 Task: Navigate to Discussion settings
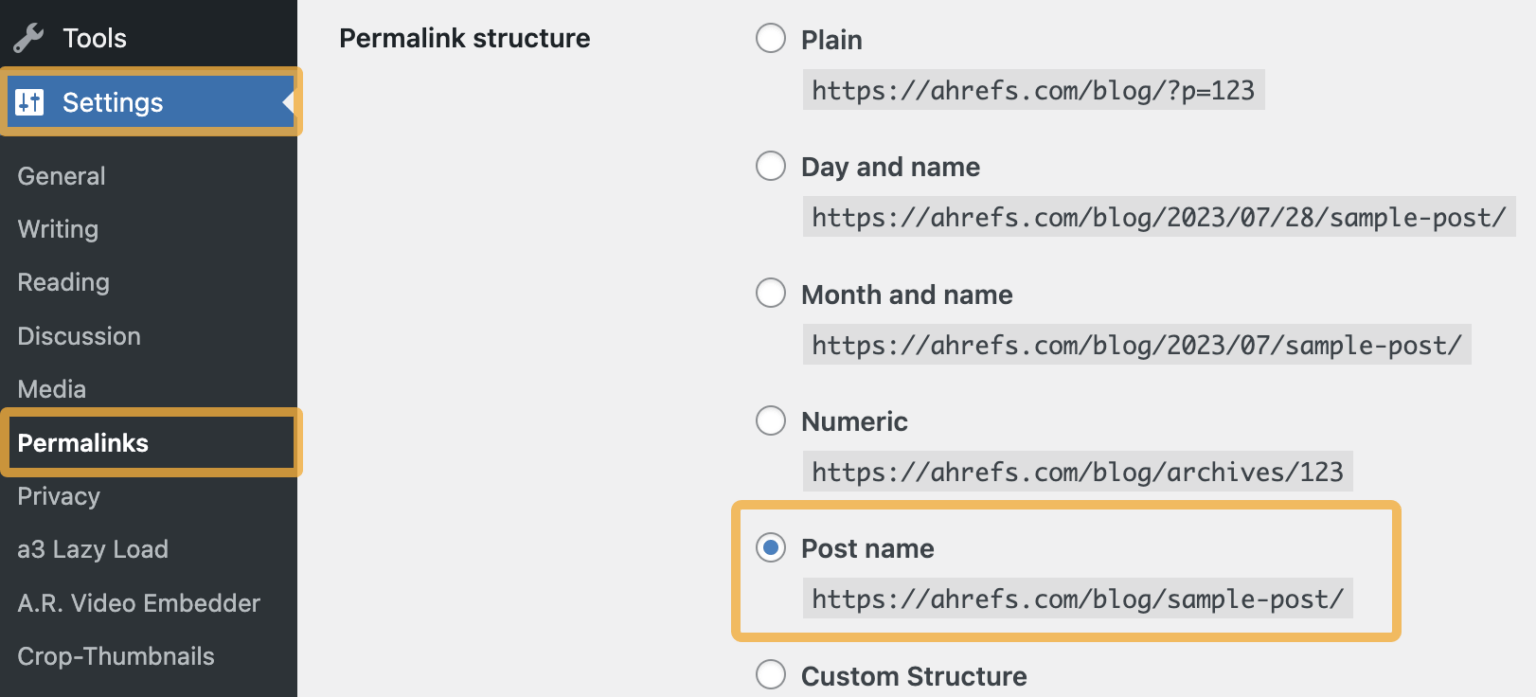pos(78,336)
